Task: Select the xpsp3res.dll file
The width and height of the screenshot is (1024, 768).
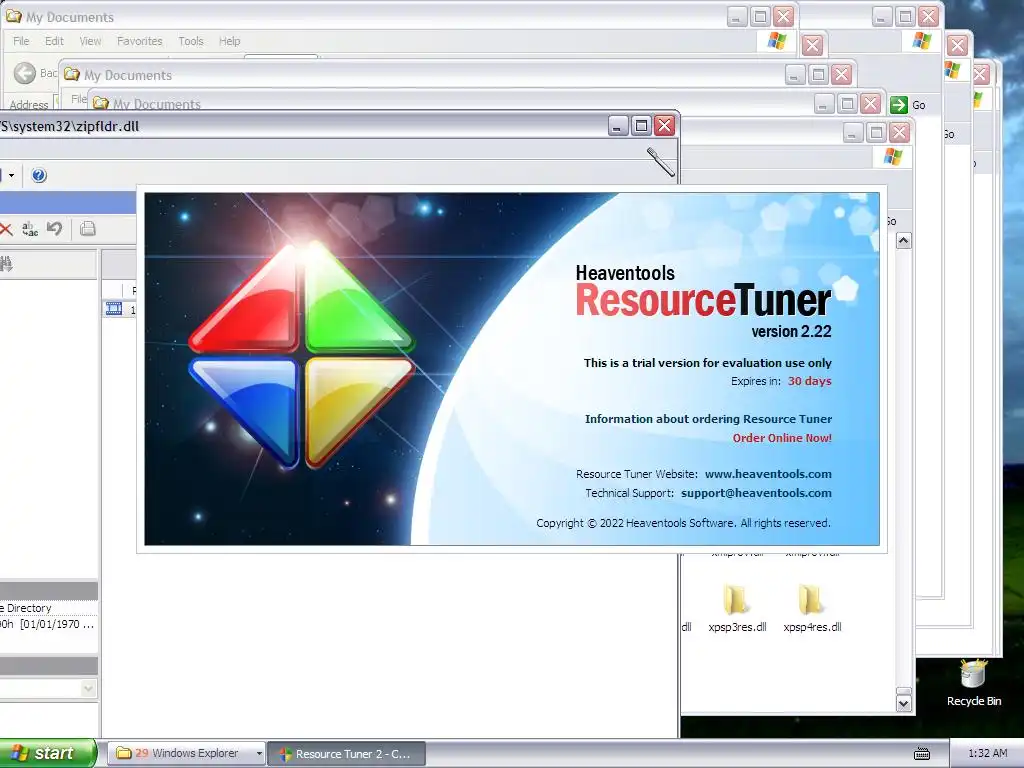Action: point(737,609)
